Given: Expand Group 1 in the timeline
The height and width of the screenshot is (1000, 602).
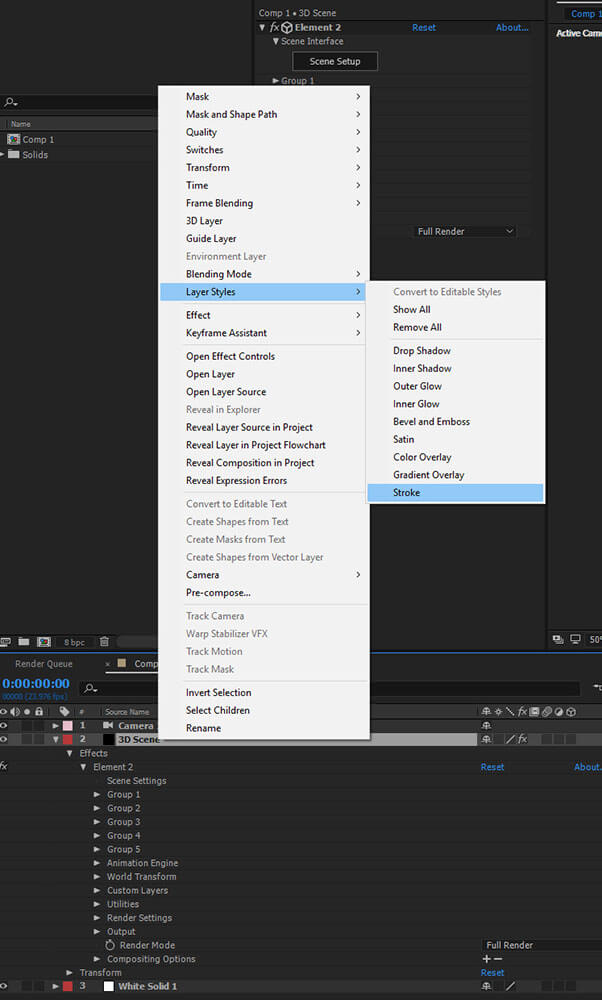Looking at the screenshot, I should click(97, 795).
